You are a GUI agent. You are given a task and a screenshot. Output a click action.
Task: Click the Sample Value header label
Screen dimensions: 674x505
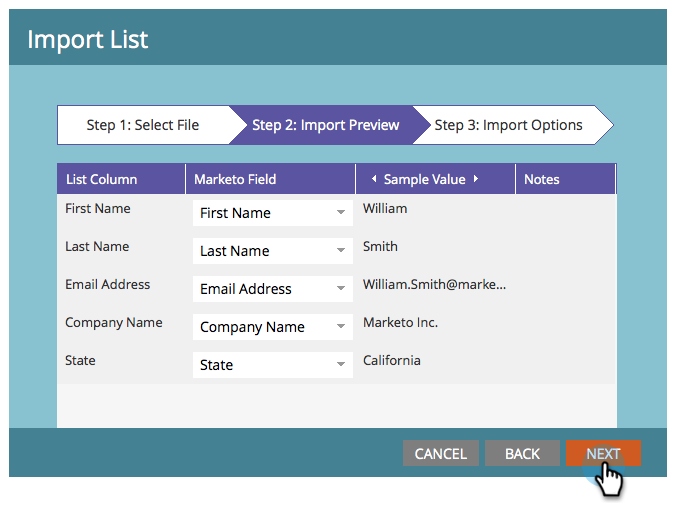425,179
